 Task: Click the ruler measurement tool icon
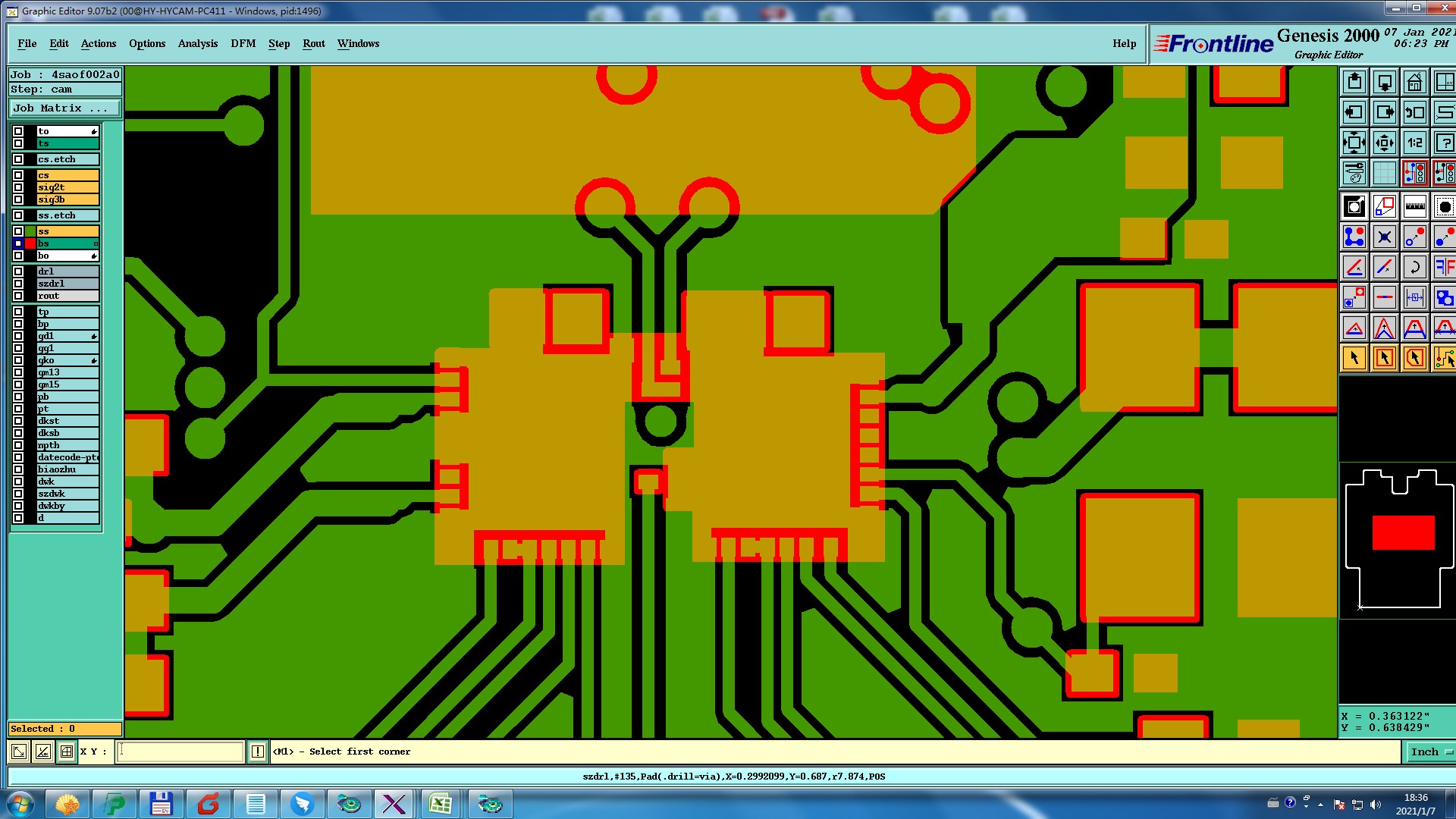[x=1414, y=206]
